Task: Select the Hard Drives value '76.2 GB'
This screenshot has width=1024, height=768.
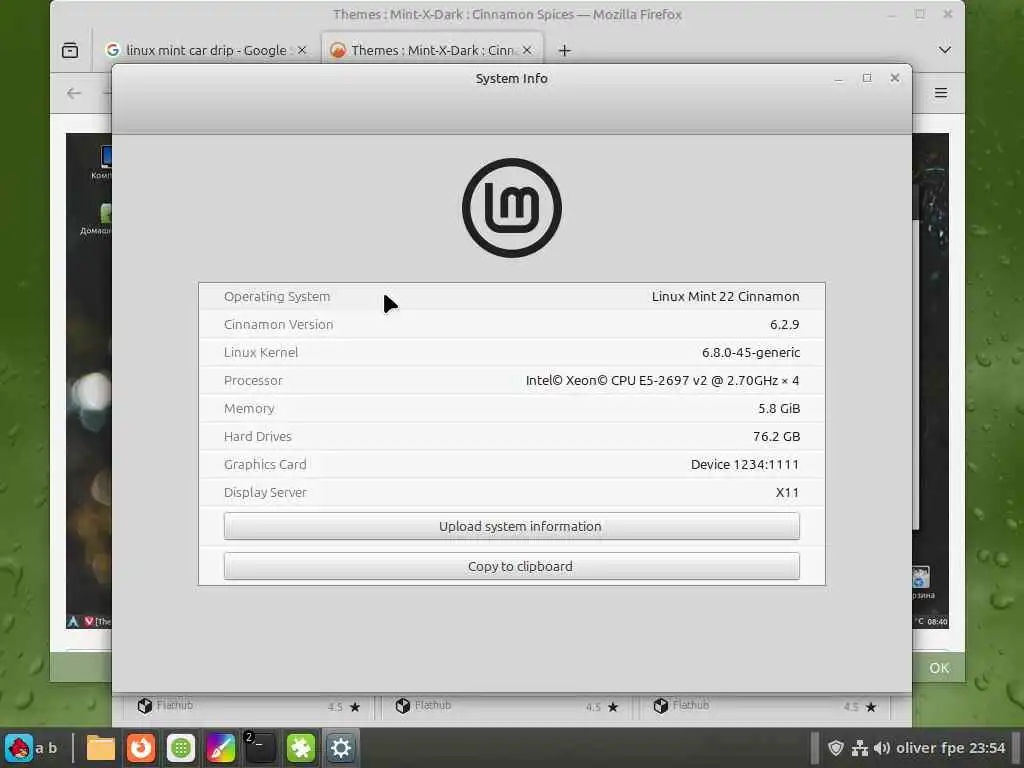Action: (x=776, y=436)
